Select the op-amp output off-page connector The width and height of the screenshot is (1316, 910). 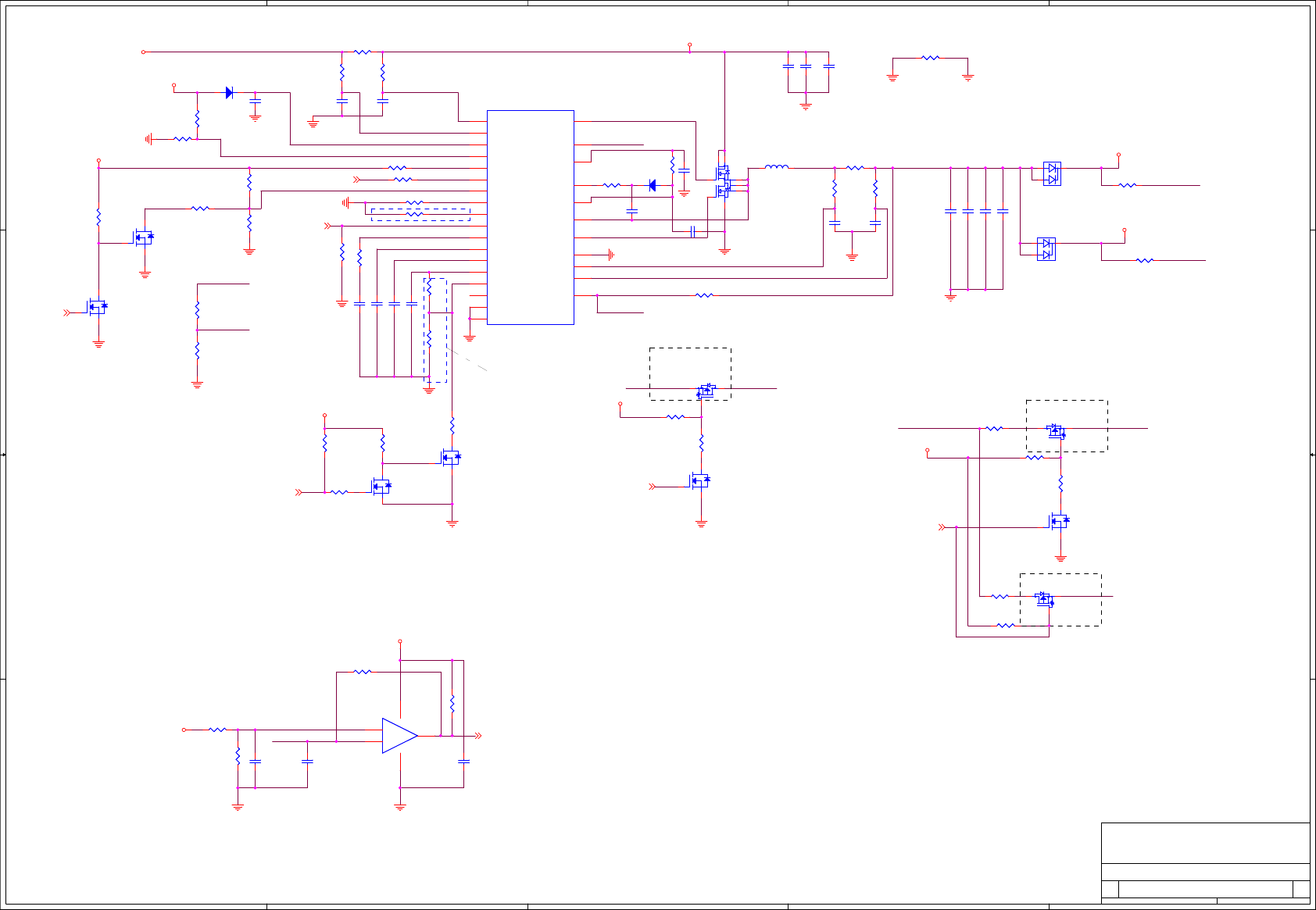coord(478,736)
